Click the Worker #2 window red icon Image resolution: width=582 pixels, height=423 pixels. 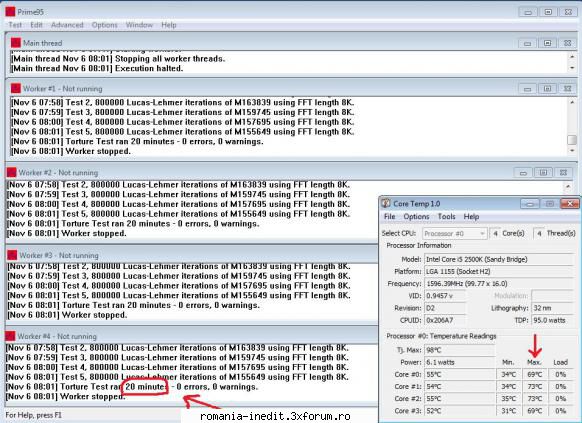(x=12, y=172)
